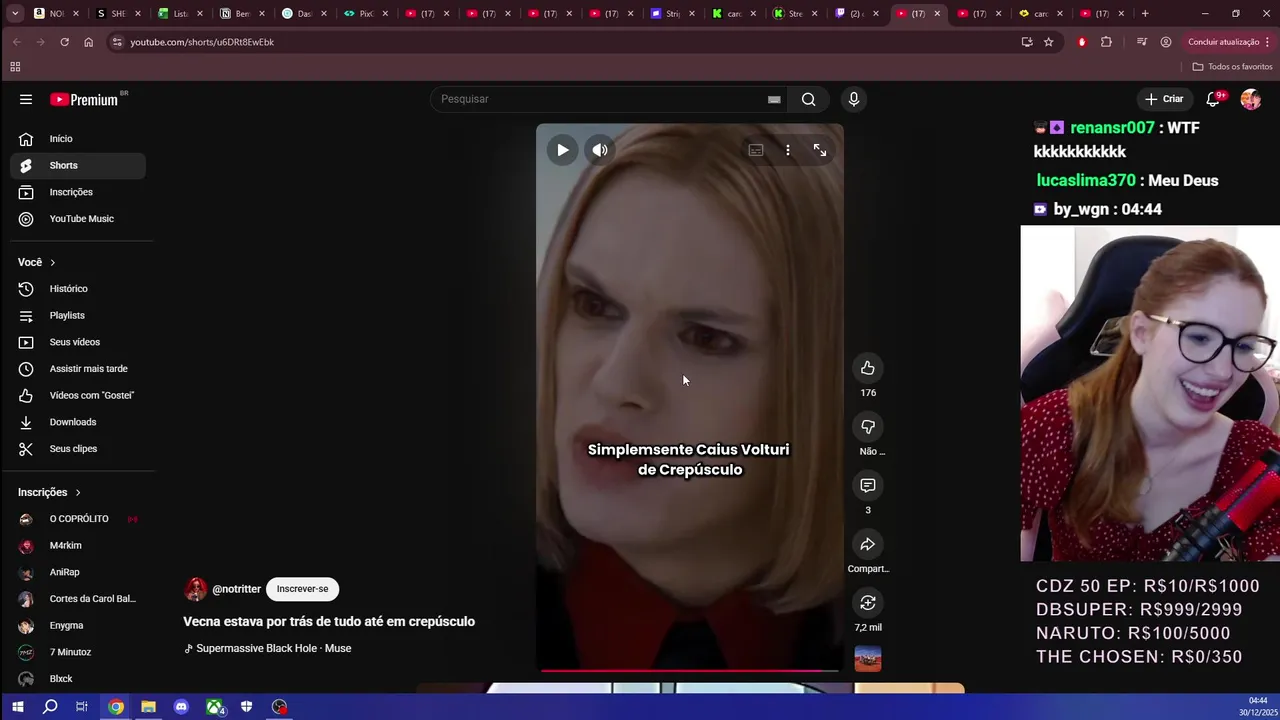Open Histórico in sidebar
Viewport: 1280px width, 720px height.
click(78, 289)
